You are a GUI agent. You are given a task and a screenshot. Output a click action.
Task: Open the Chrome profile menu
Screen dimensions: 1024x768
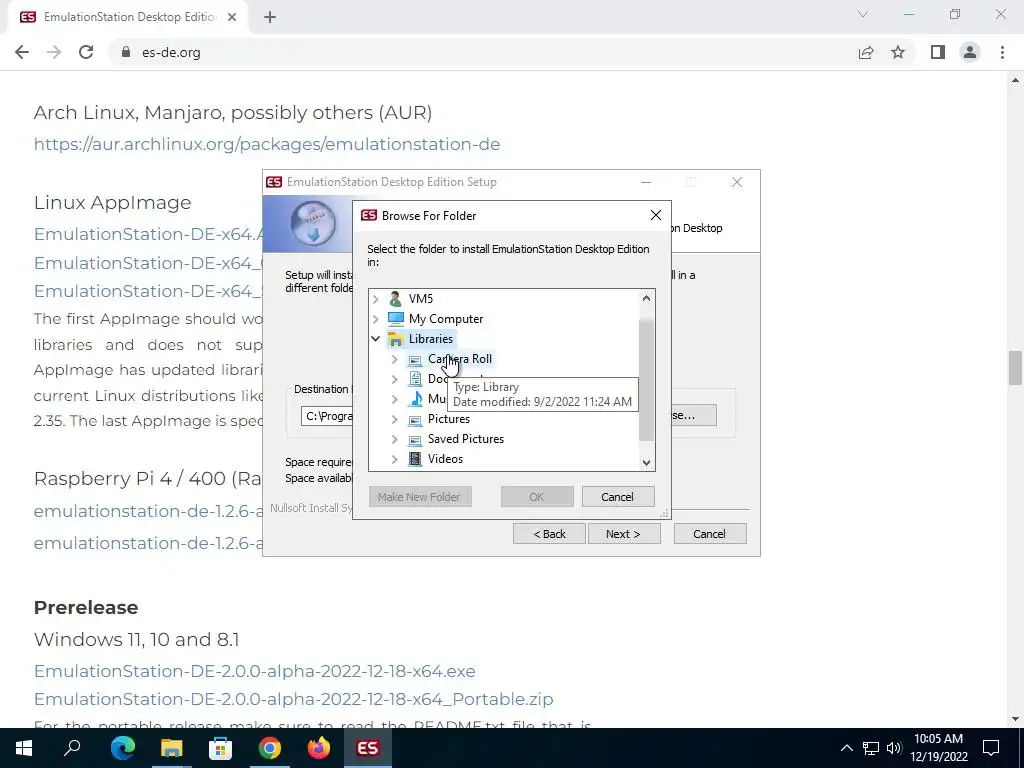(970, 52)
